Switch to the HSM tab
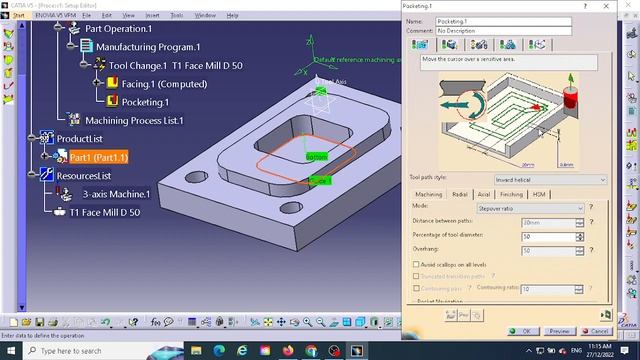 [x=539, y=194]
